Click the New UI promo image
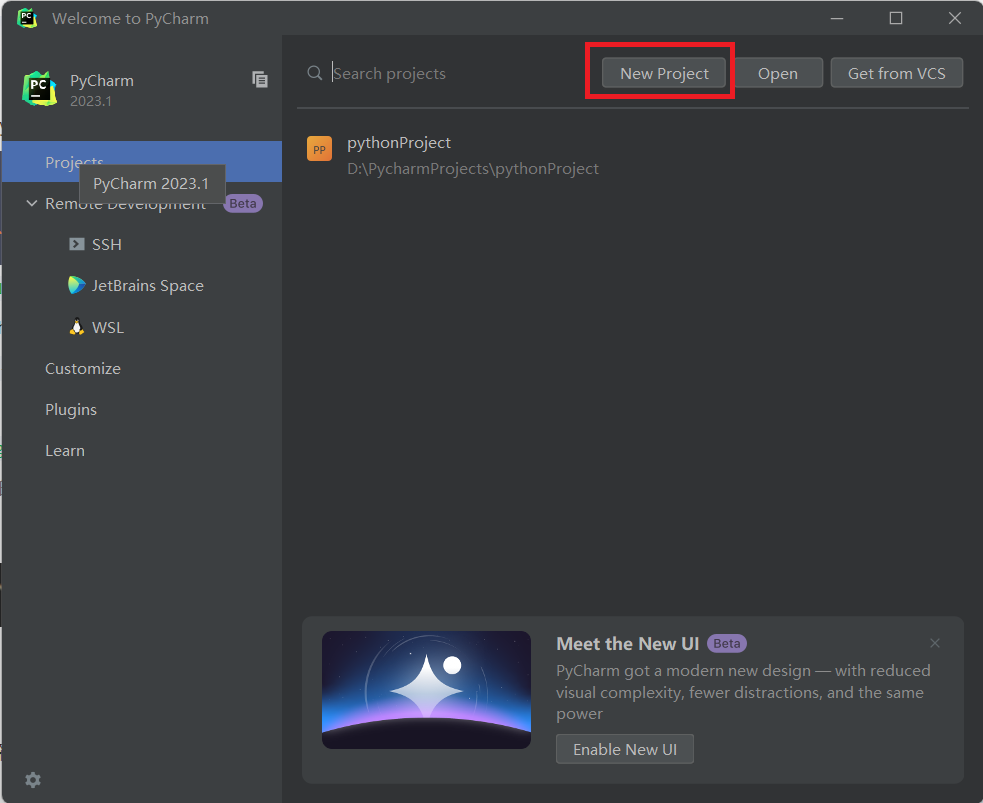Viewport: 983px width, 803px height. point(426,690)
